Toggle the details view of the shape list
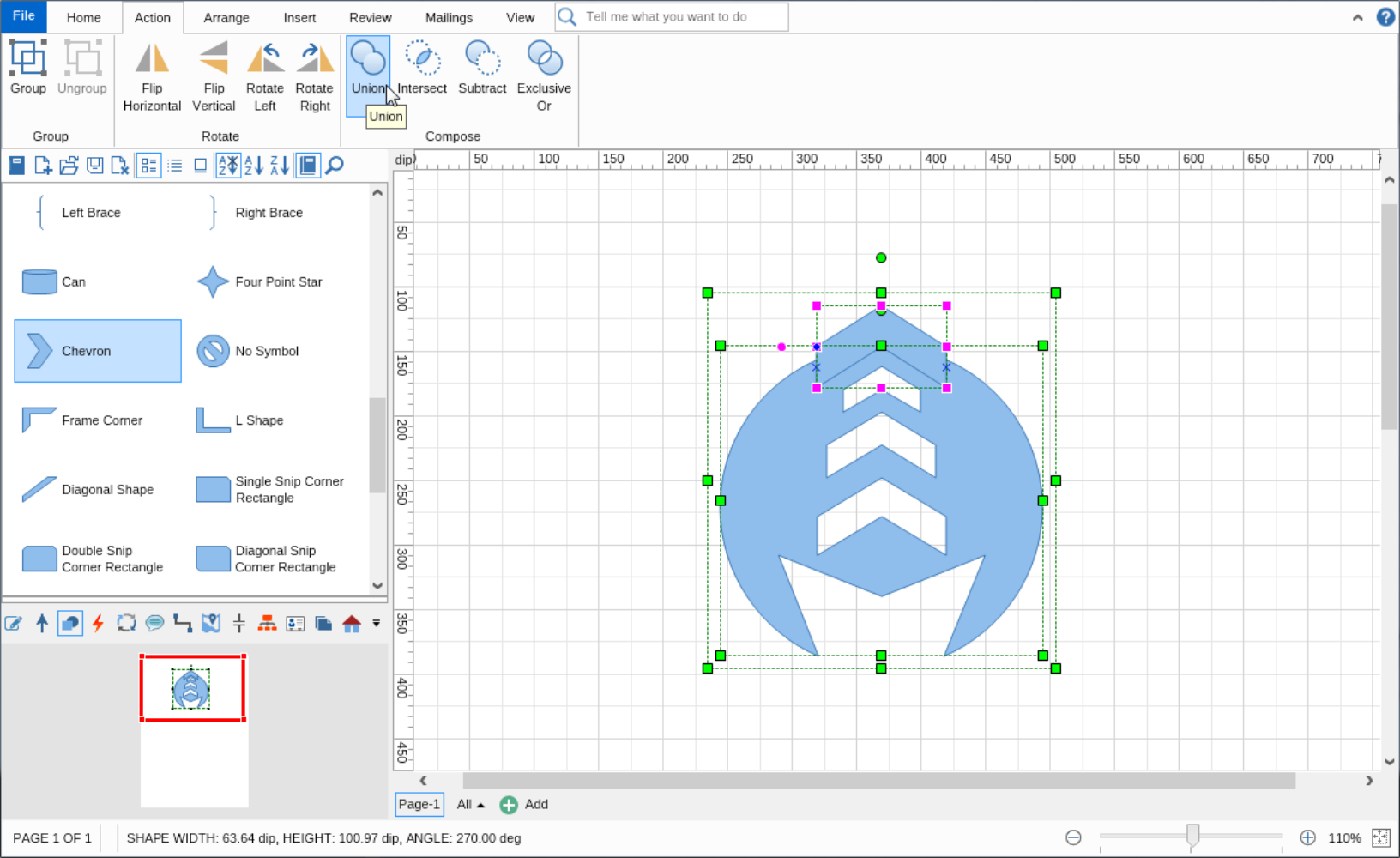Viewport: 1400px width, 858px height. point(148,165)
